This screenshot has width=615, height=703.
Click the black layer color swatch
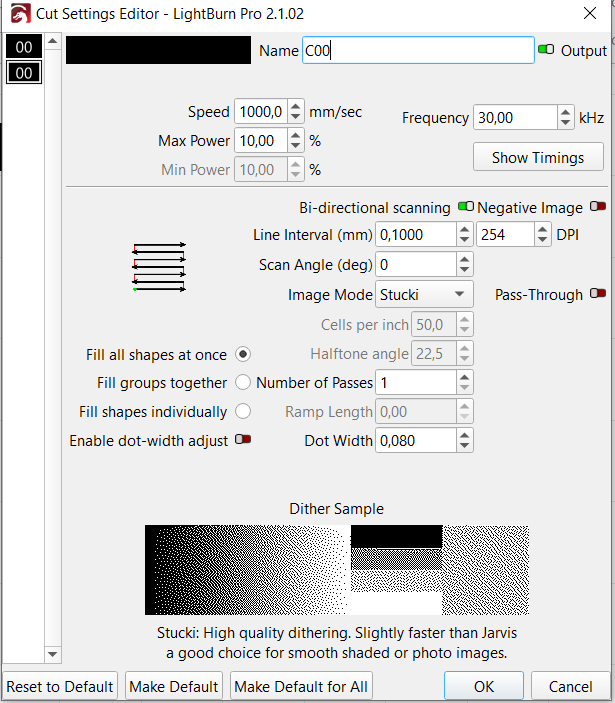click(x=159, y=50)
